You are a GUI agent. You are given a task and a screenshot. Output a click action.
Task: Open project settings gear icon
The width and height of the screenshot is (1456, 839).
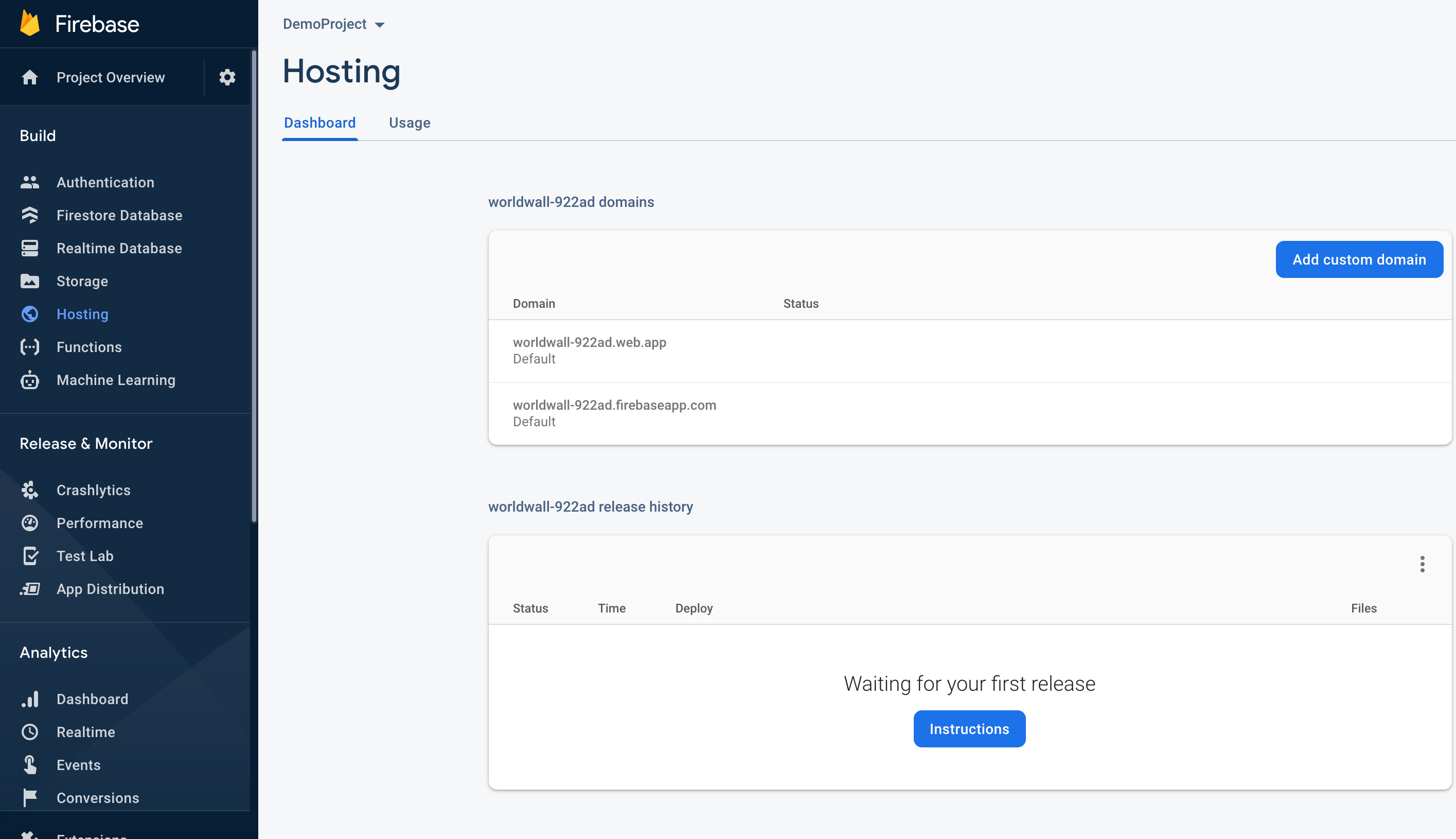[227, 77]
